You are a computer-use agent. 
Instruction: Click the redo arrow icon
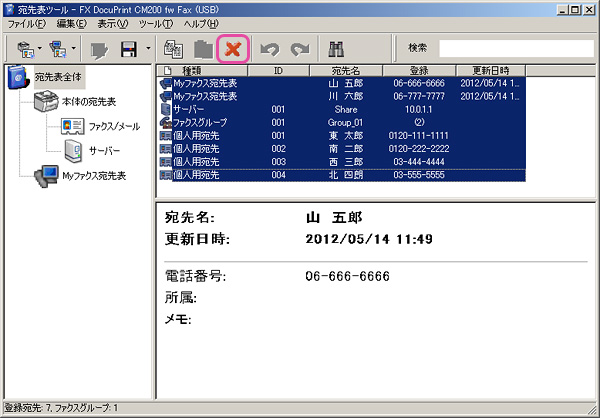[300, 48]
